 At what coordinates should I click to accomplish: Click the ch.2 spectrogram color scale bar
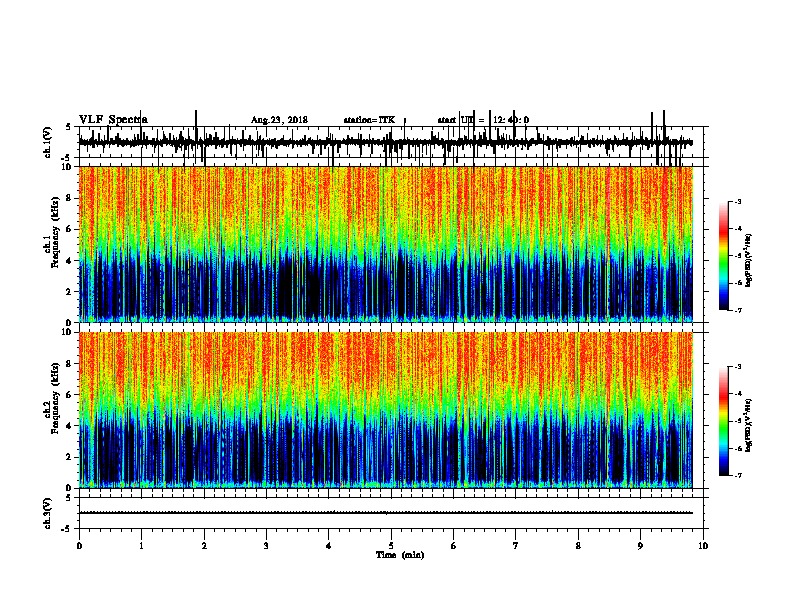723,421
